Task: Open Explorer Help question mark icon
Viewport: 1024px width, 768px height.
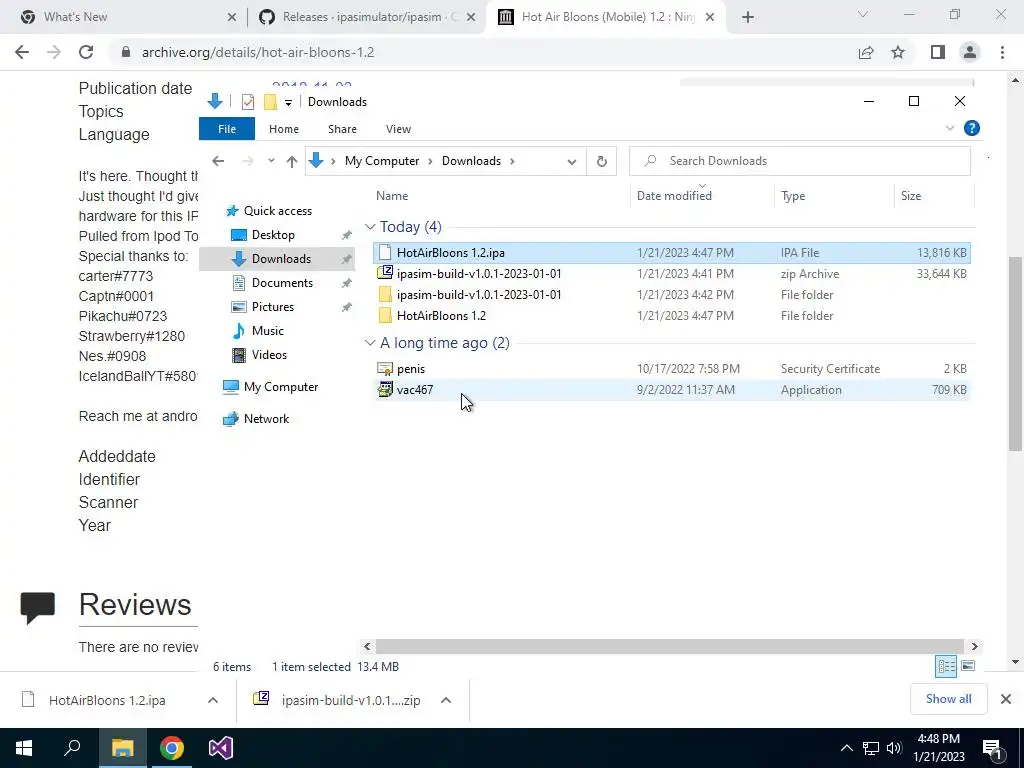Action: pyautogui.click(x=971, y=129)
